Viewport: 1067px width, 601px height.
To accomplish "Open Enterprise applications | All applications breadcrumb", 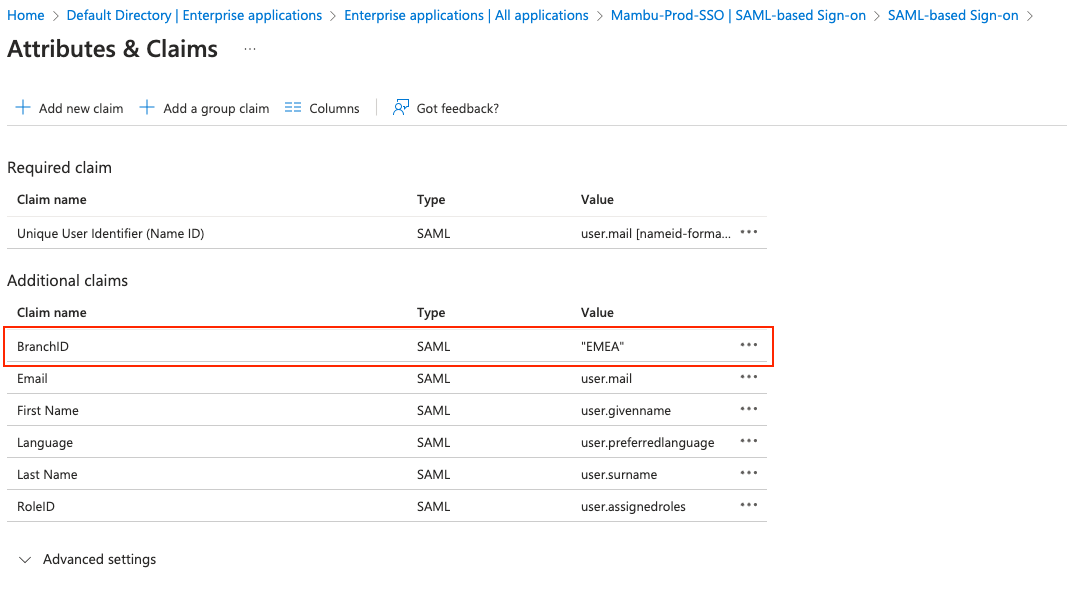I will coord(466,15).
